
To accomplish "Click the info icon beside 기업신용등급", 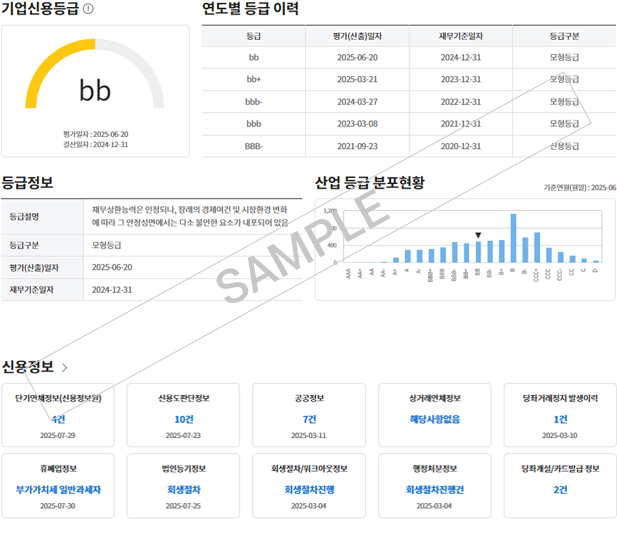I will click(89, 9).
